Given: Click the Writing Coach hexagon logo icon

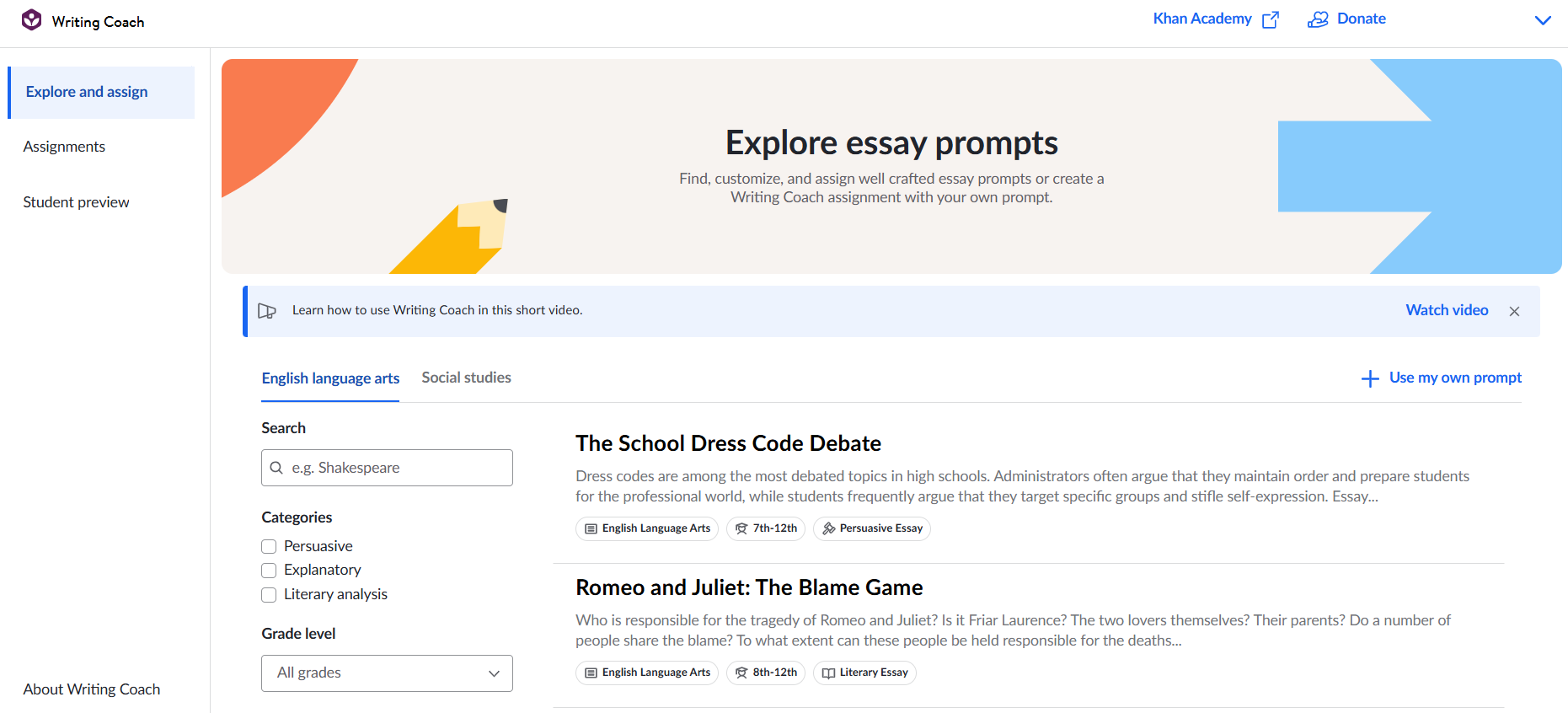Looking at the screenshot, I should [31, 19].
